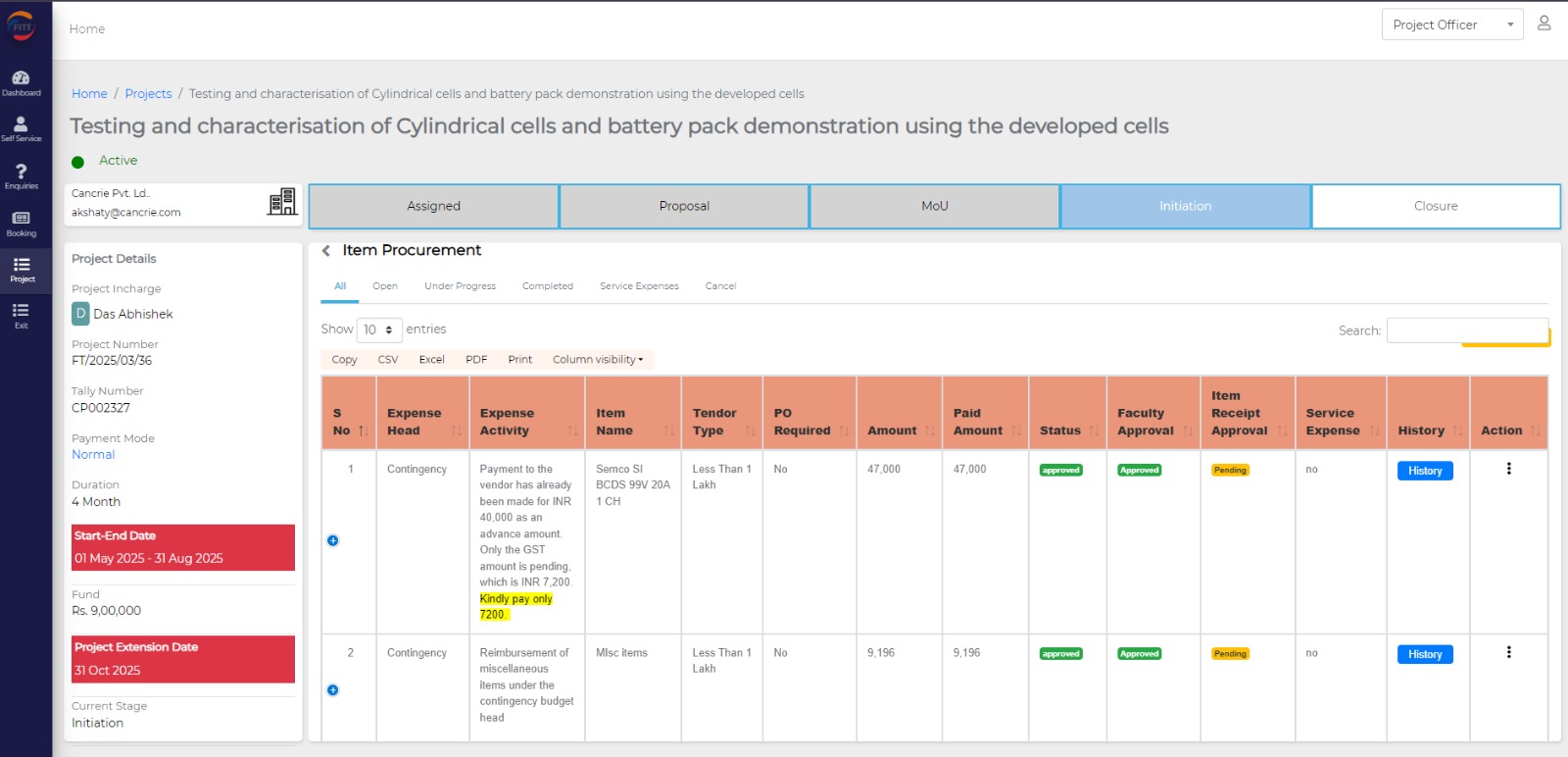This screenshot has height=757, width=1568.
Task: Click the back arrow beside Item Procurement
Action: (x=326, y=251)
